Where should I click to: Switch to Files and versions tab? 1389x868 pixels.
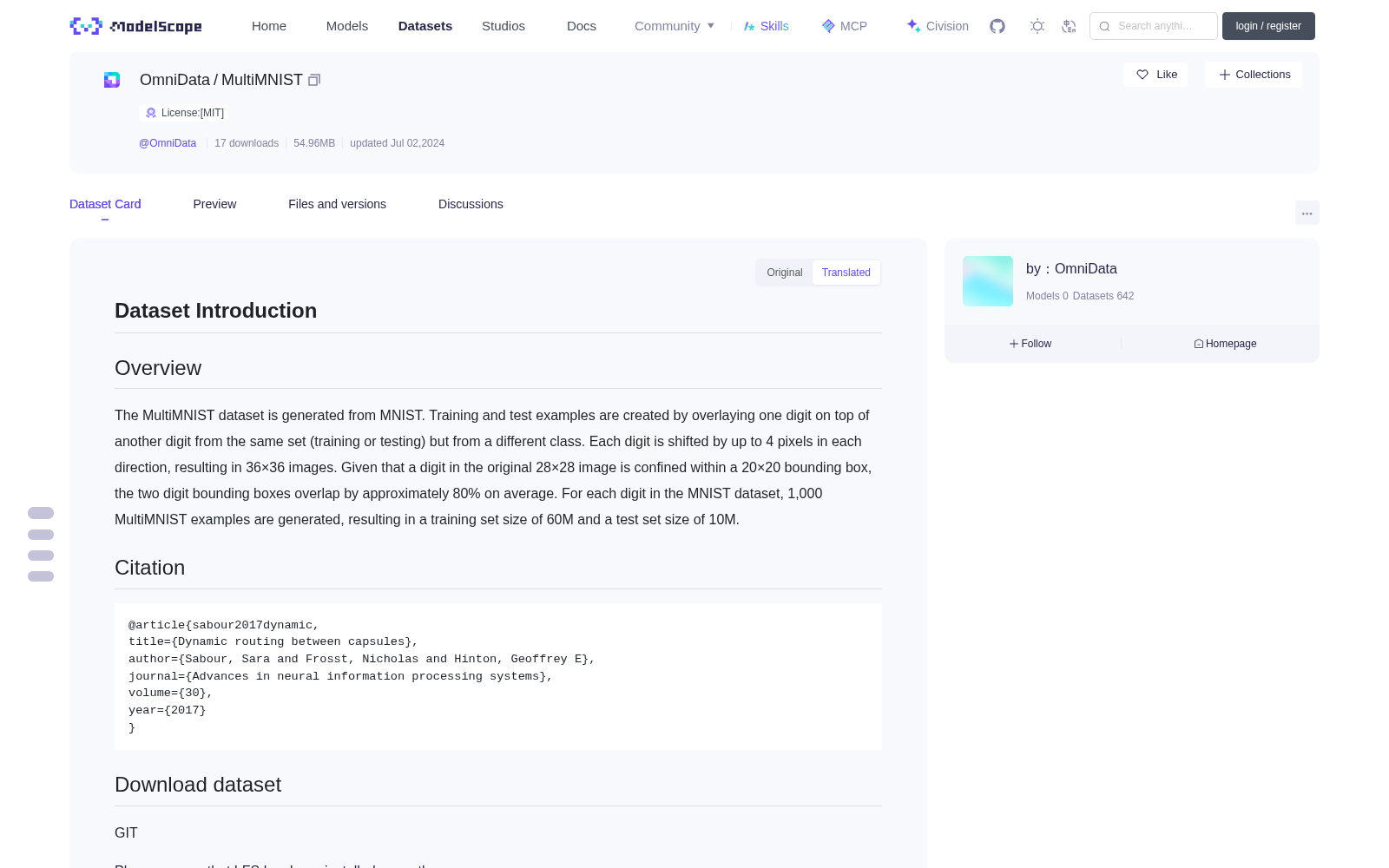[x=337, y=204]
